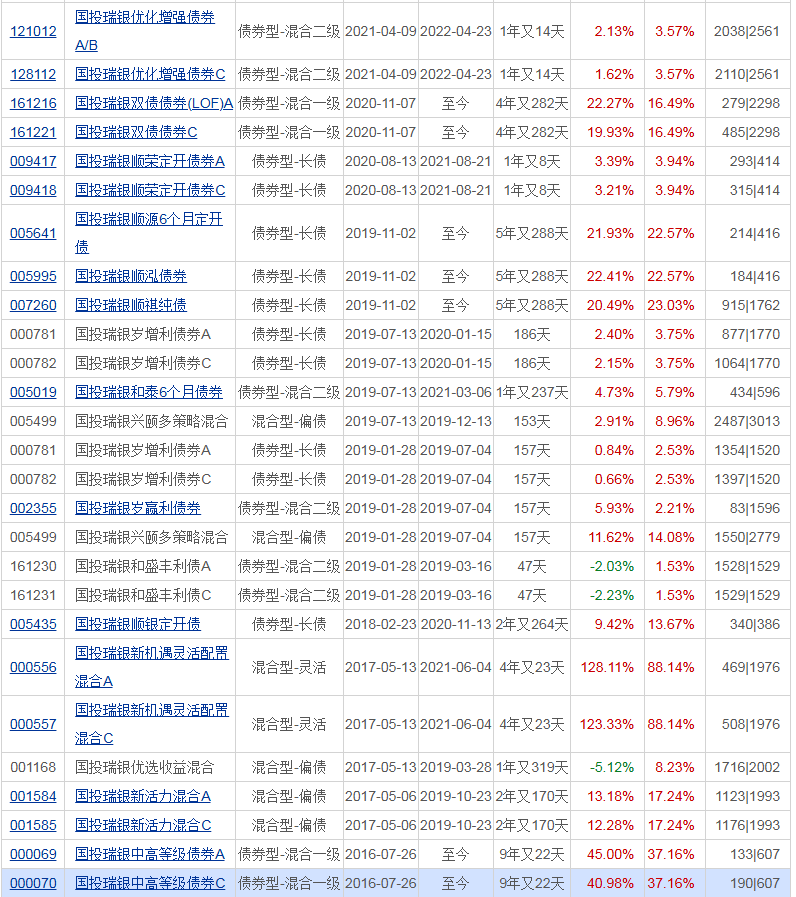Screen dimensions: 796x897
Task: Select the -5.12% return value
Action: (x=612, y=768)
